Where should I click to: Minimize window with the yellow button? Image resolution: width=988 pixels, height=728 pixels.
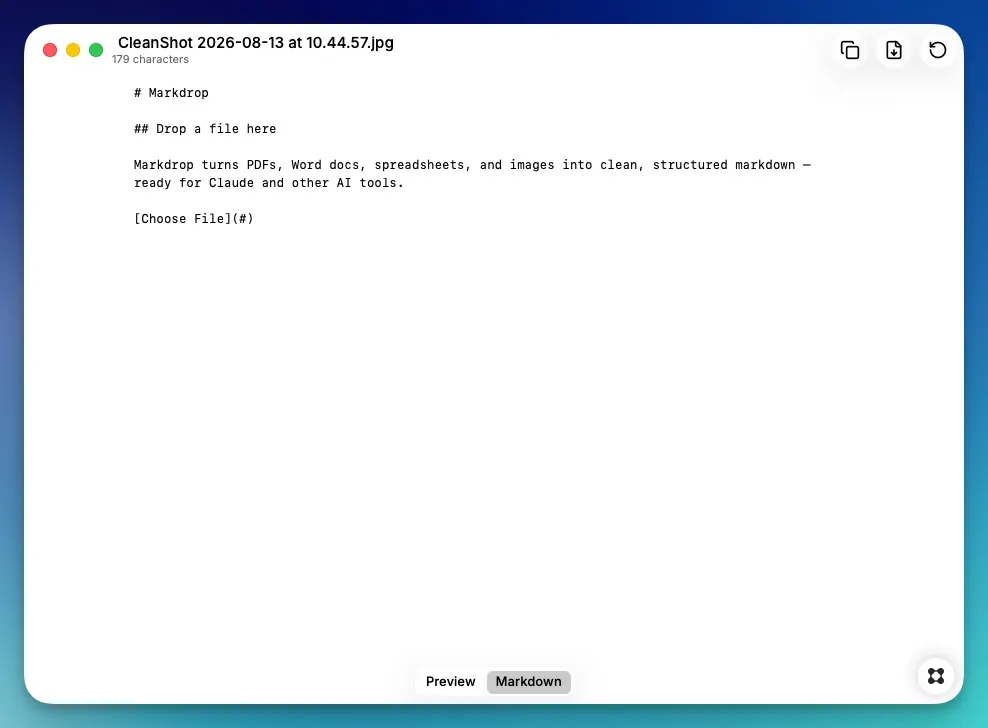tap(73, 50)
